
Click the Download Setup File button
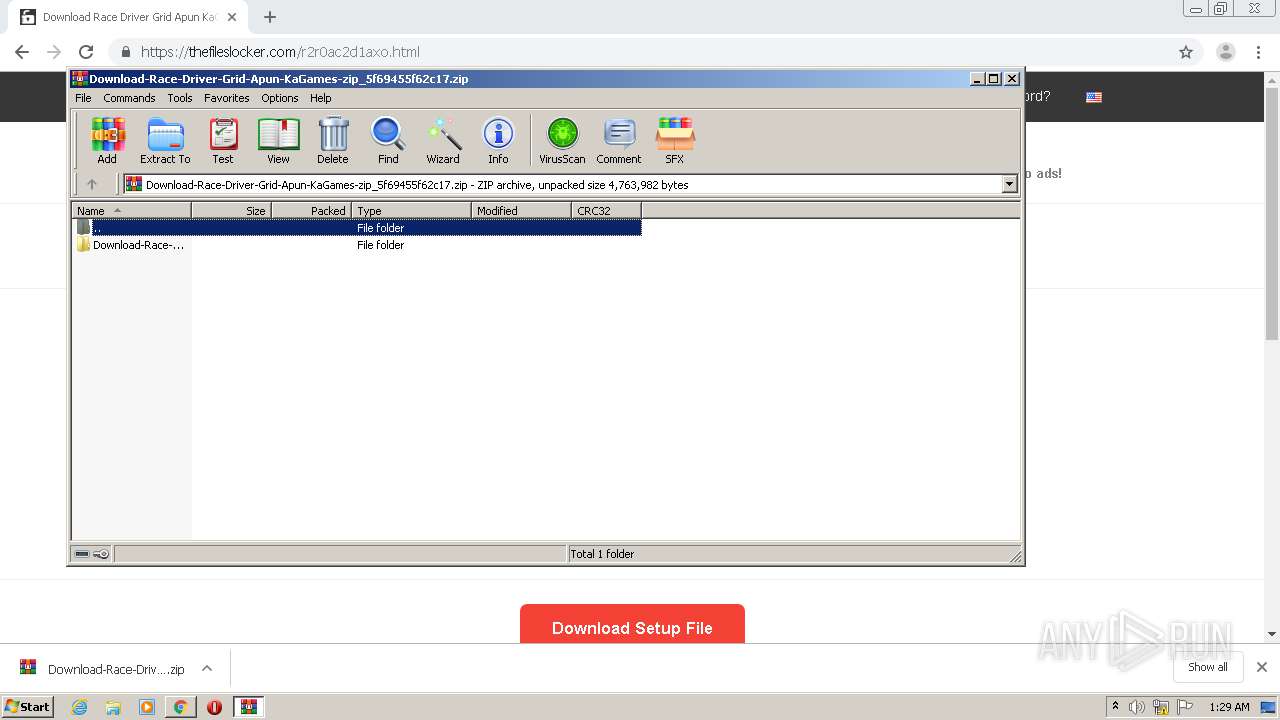632,624
